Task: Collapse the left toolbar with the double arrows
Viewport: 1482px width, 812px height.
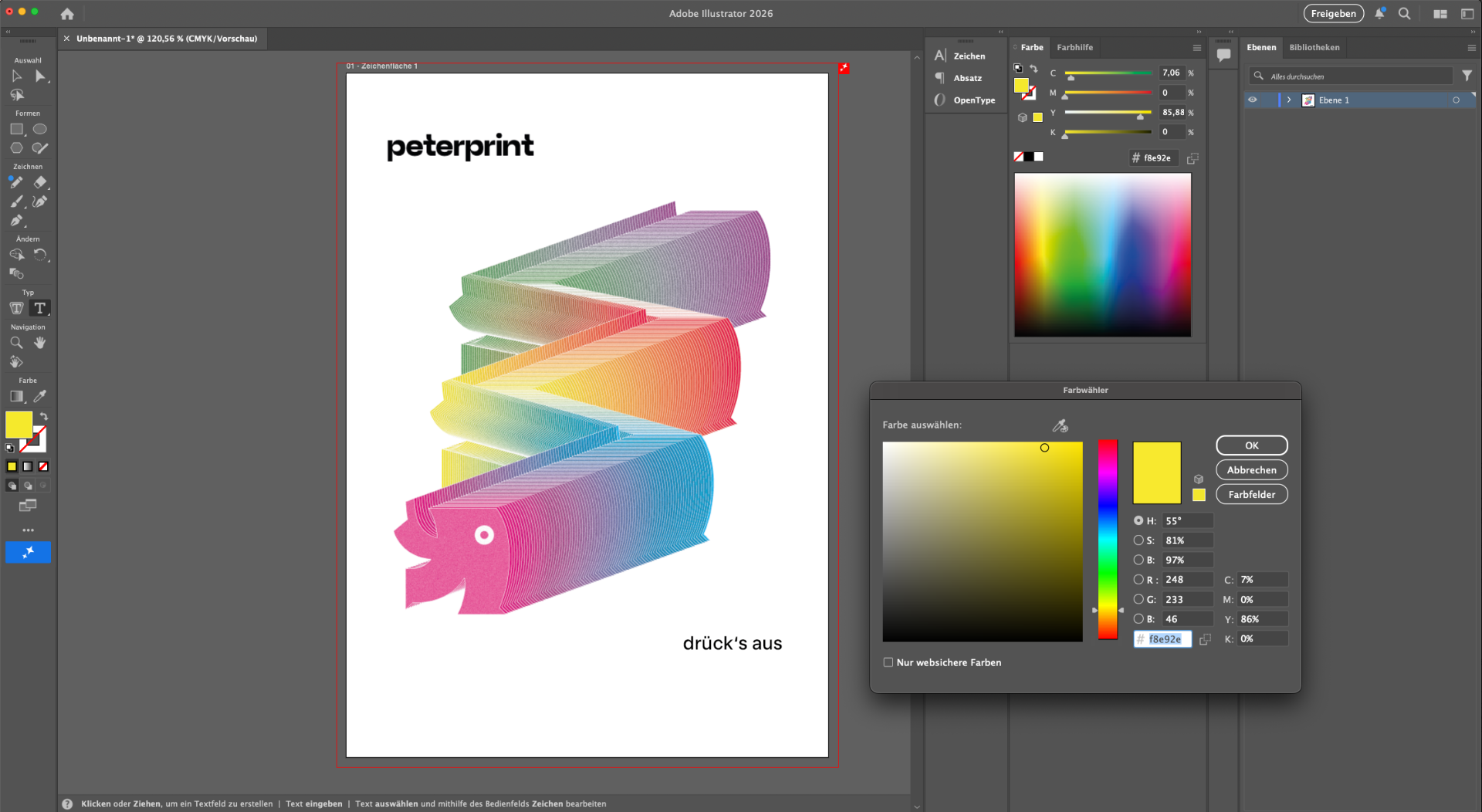Action: 8,32
